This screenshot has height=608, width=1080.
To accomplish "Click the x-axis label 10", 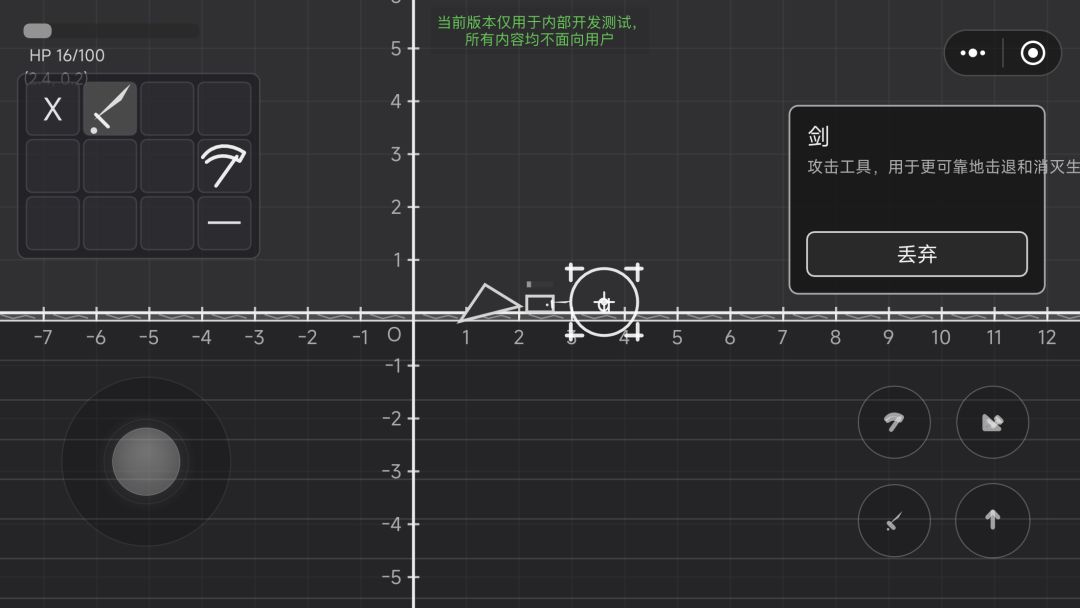I will pyautogui.click(x=940, y=337).
